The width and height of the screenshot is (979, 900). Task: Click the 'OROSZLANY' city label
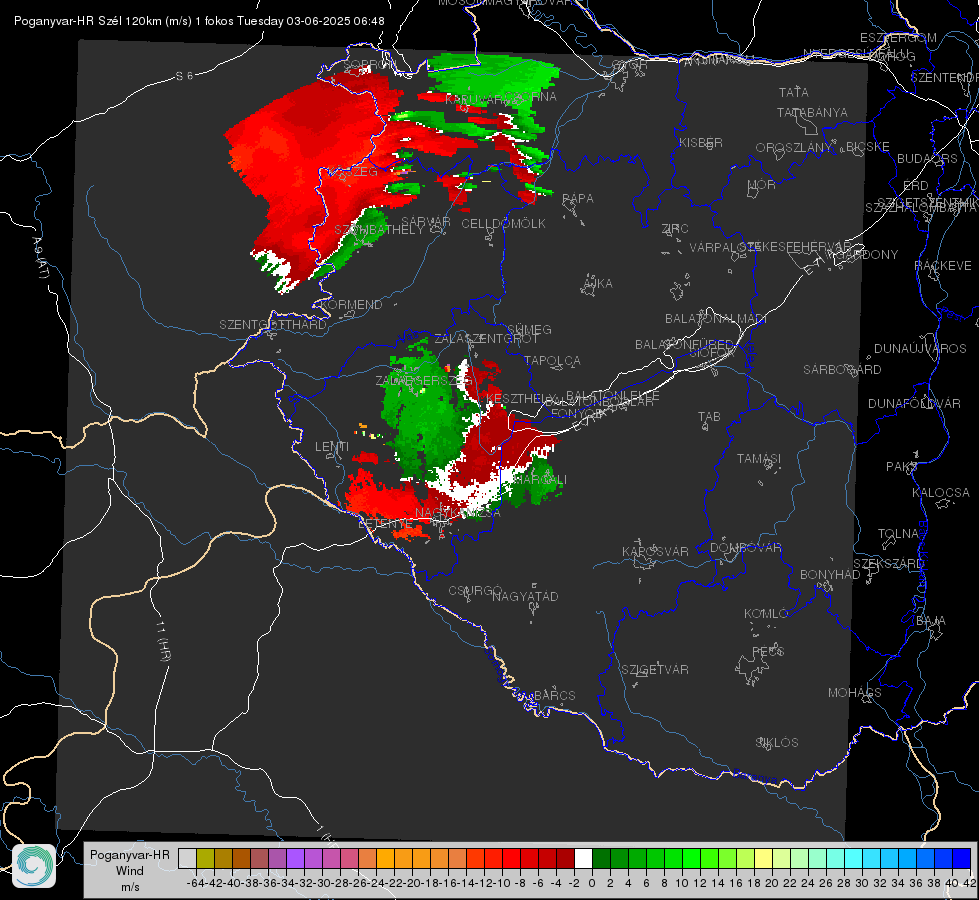point(794,147)
